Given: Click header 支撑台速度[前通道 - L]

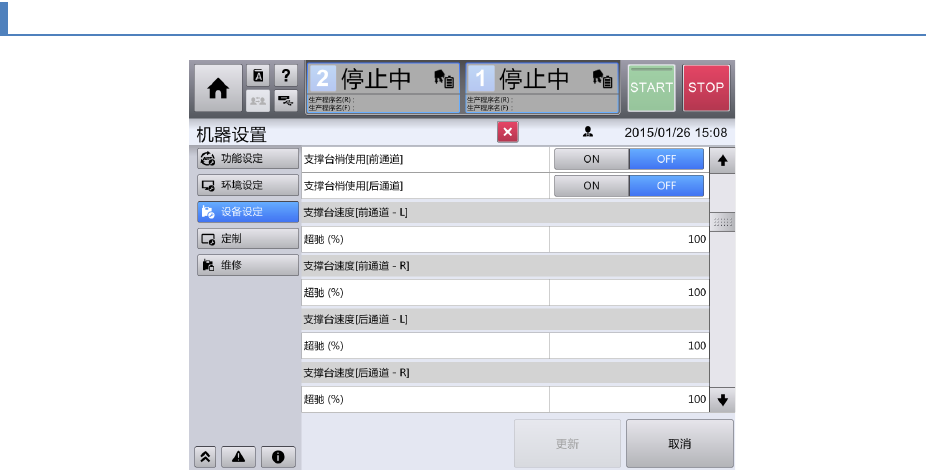Looking at the screenshot, I should (356, 212).
